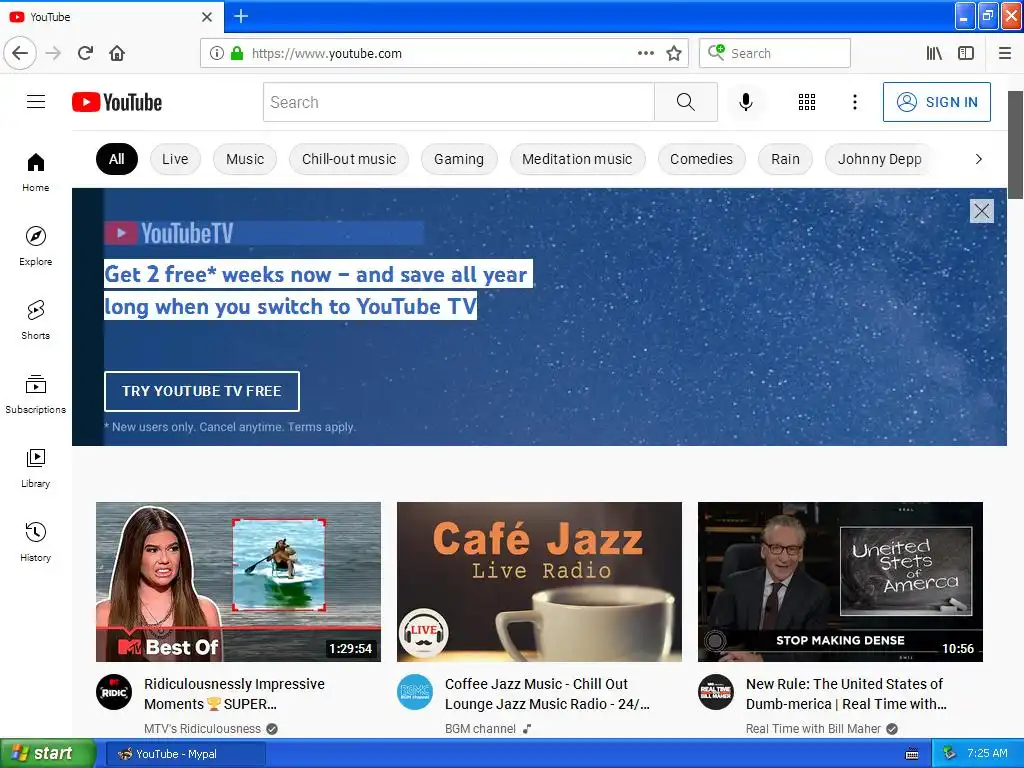The image size is (1024, 768).
Task: Select the Meditation music chip
Action: pyautogui.click(x=577, y=159)
